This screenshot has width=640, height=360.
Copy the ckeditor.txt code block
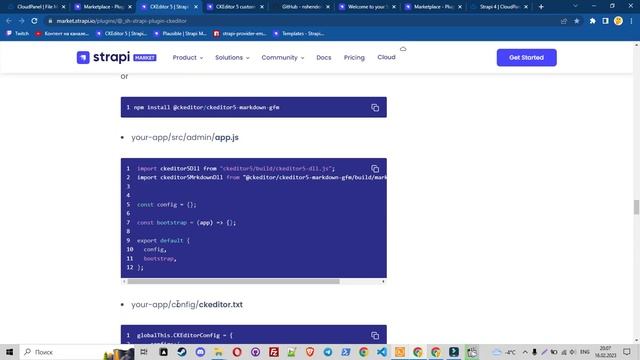click(375, 336)
